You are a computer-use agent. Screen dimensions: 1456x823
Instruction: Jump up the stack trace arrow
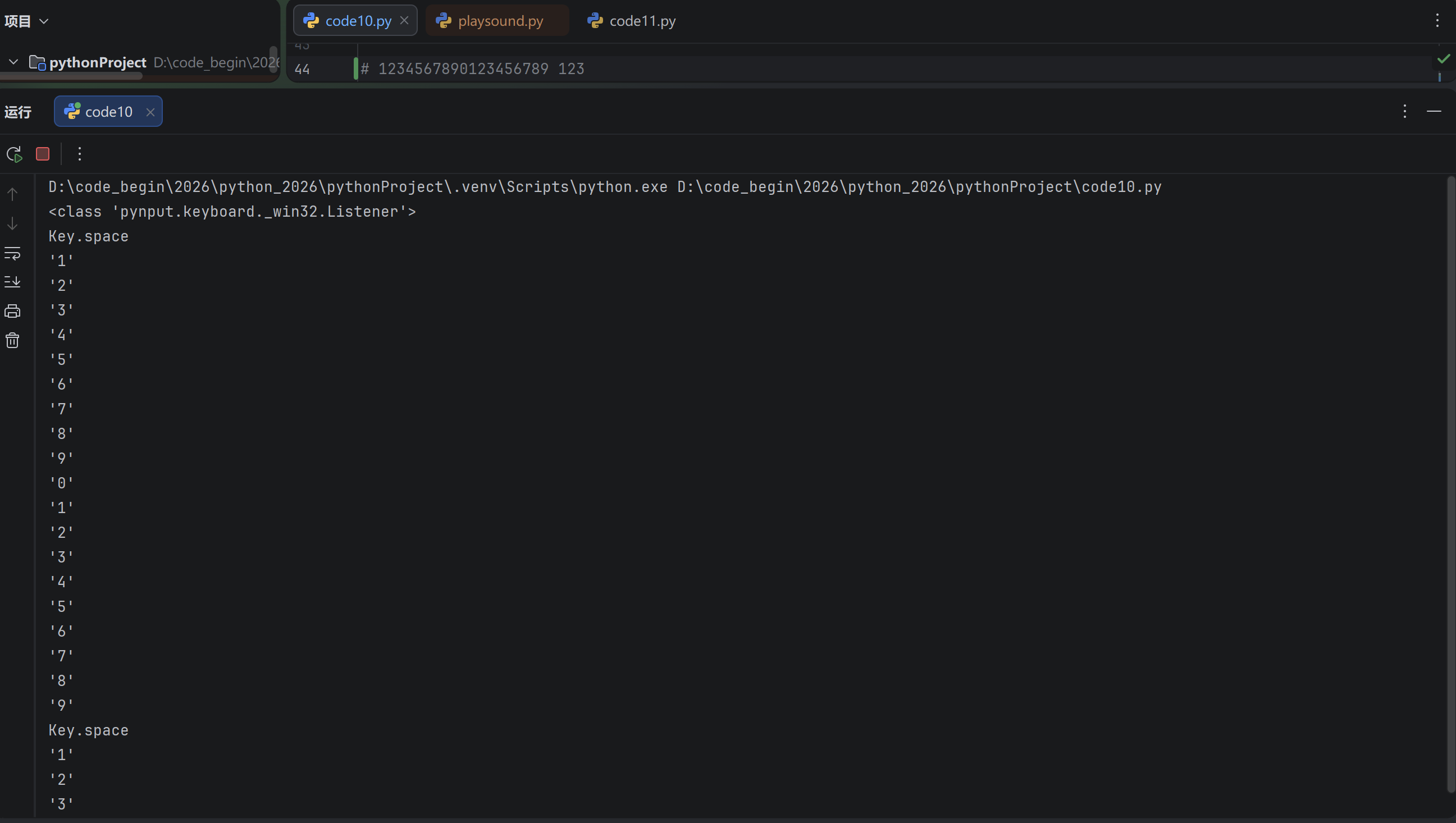tap(12, 194)
